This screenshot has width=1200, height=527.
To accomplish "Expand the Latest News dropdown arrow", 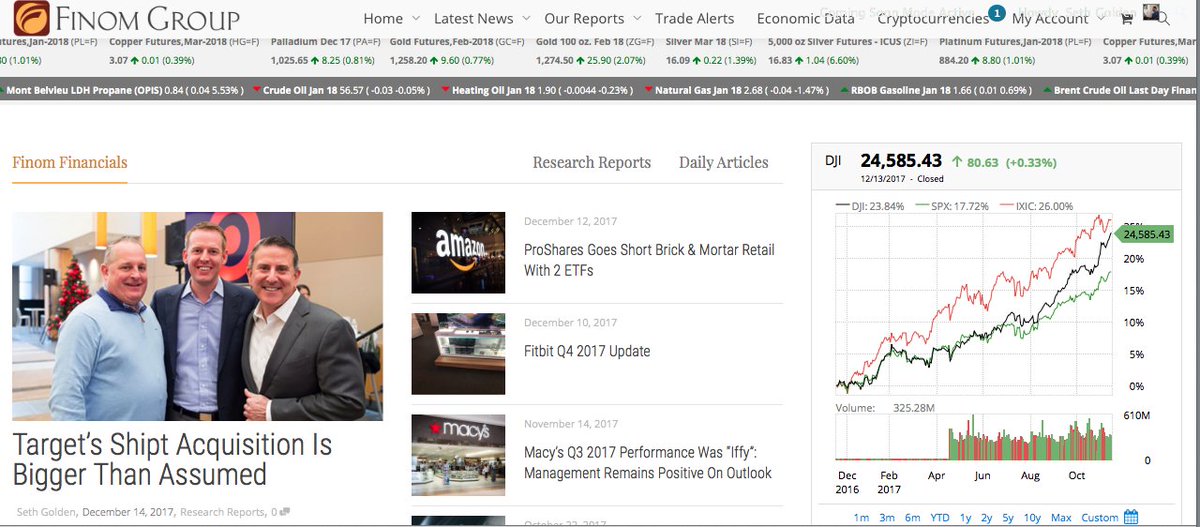I will pos(524,19).
